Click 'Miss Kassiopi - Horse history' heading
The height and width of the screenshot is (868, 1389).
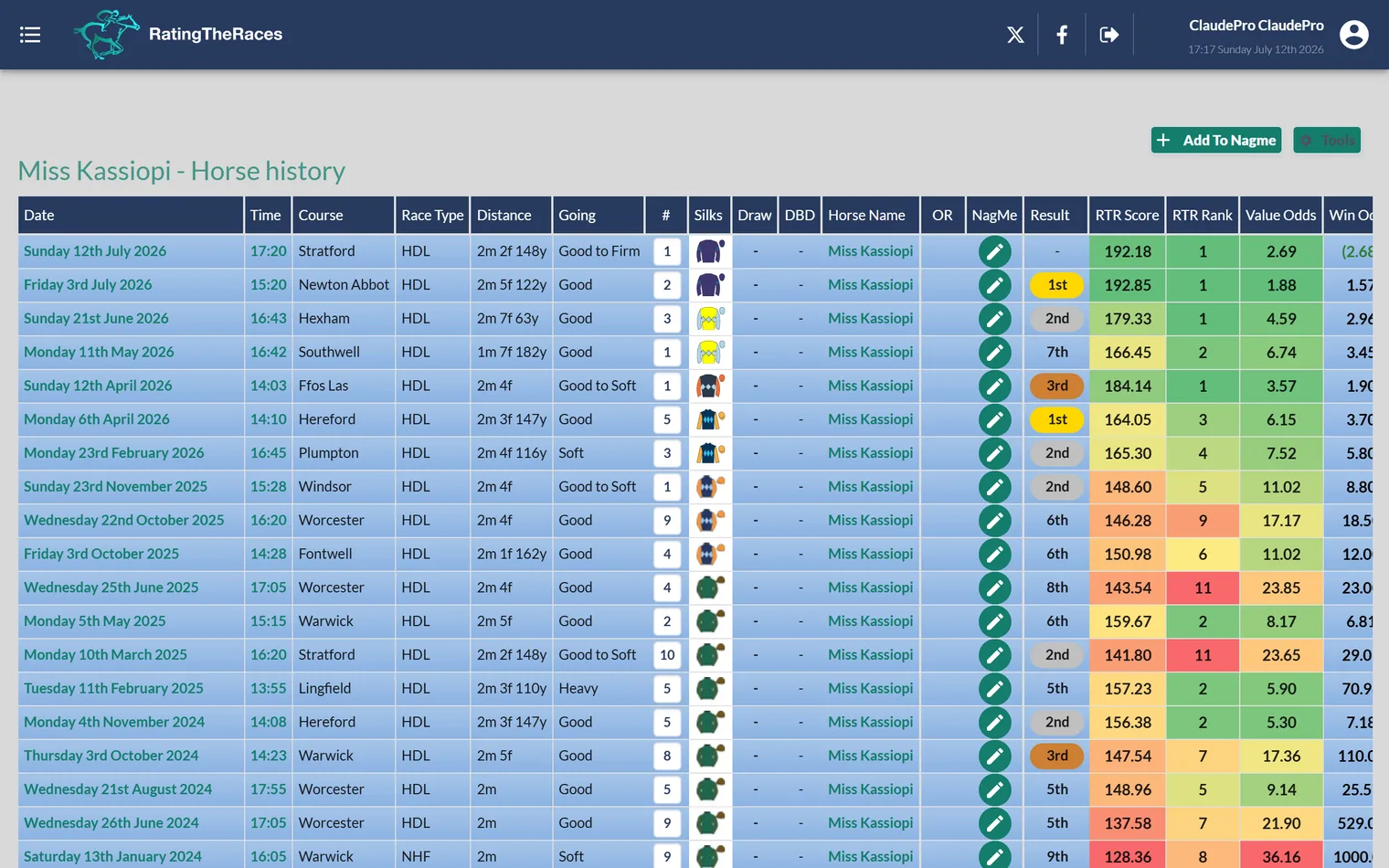[182, 171]
